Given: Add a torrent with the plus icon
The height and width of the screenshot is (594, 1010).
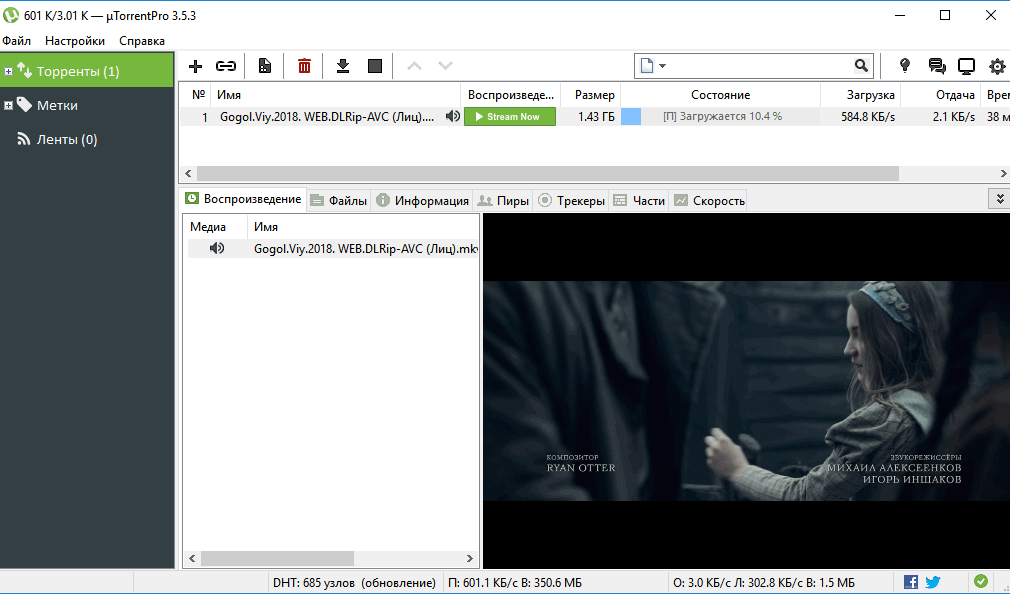Looking at the screenshot, I should pyautogui.click(x=195, y=66).
